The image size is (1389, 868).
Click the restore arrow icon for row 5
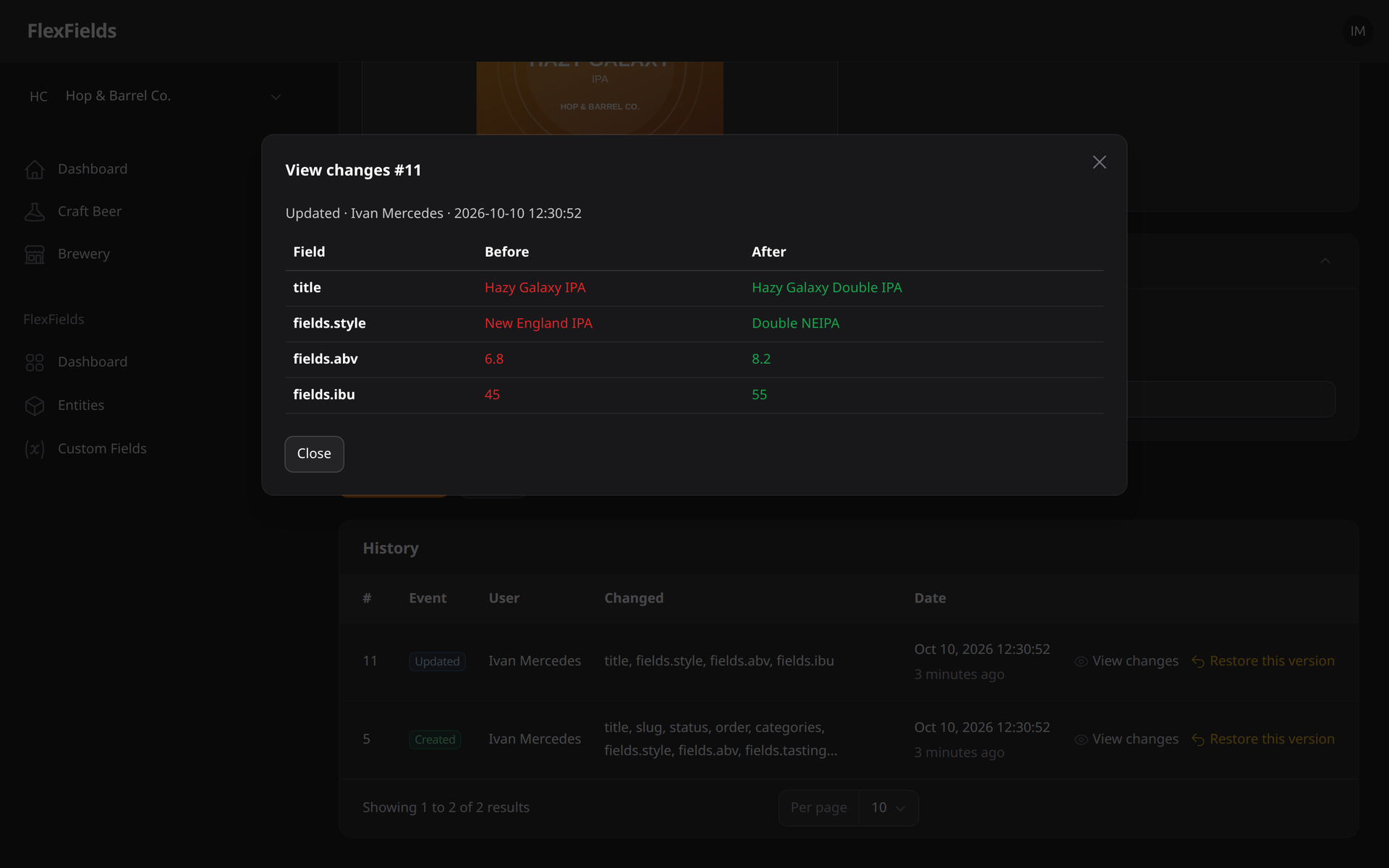click(1198, 740)
